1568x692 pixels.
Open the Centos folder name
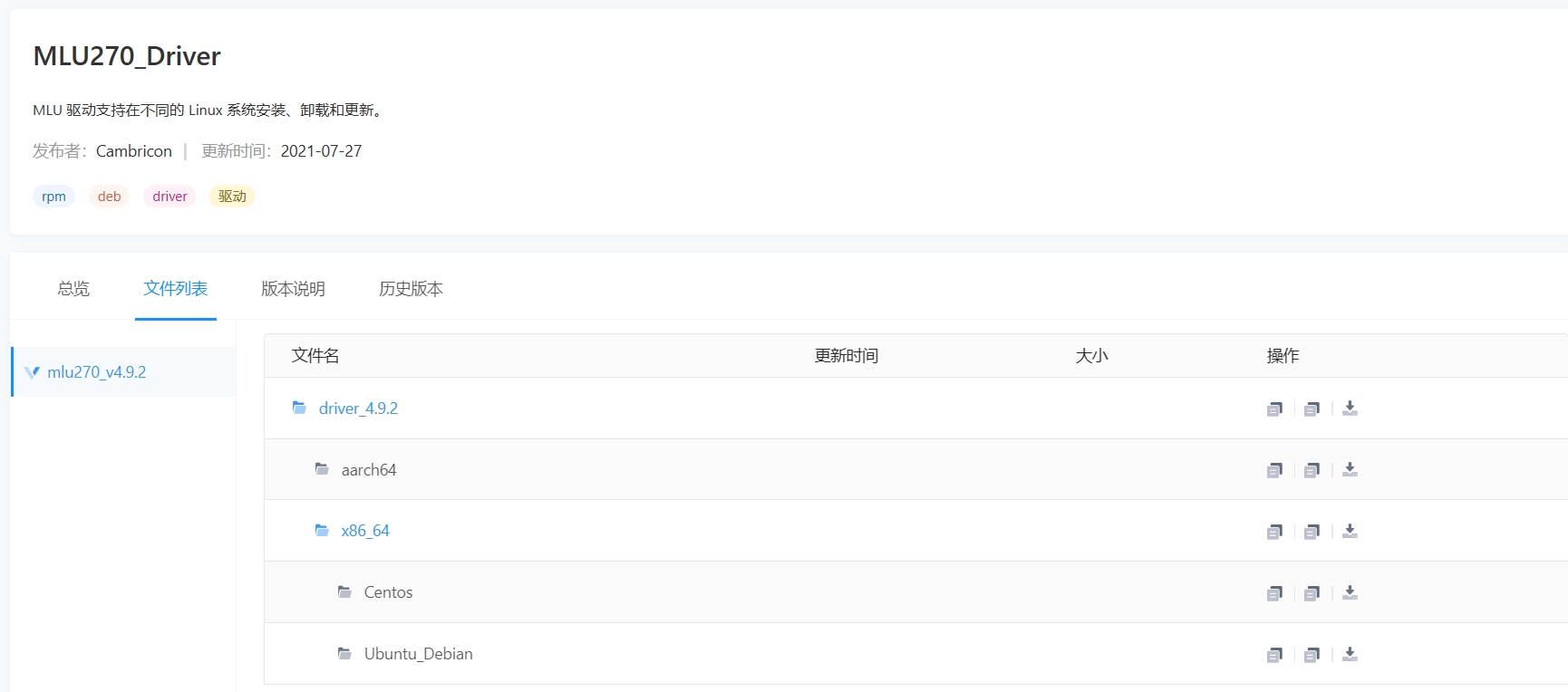[x=388, y=592]
